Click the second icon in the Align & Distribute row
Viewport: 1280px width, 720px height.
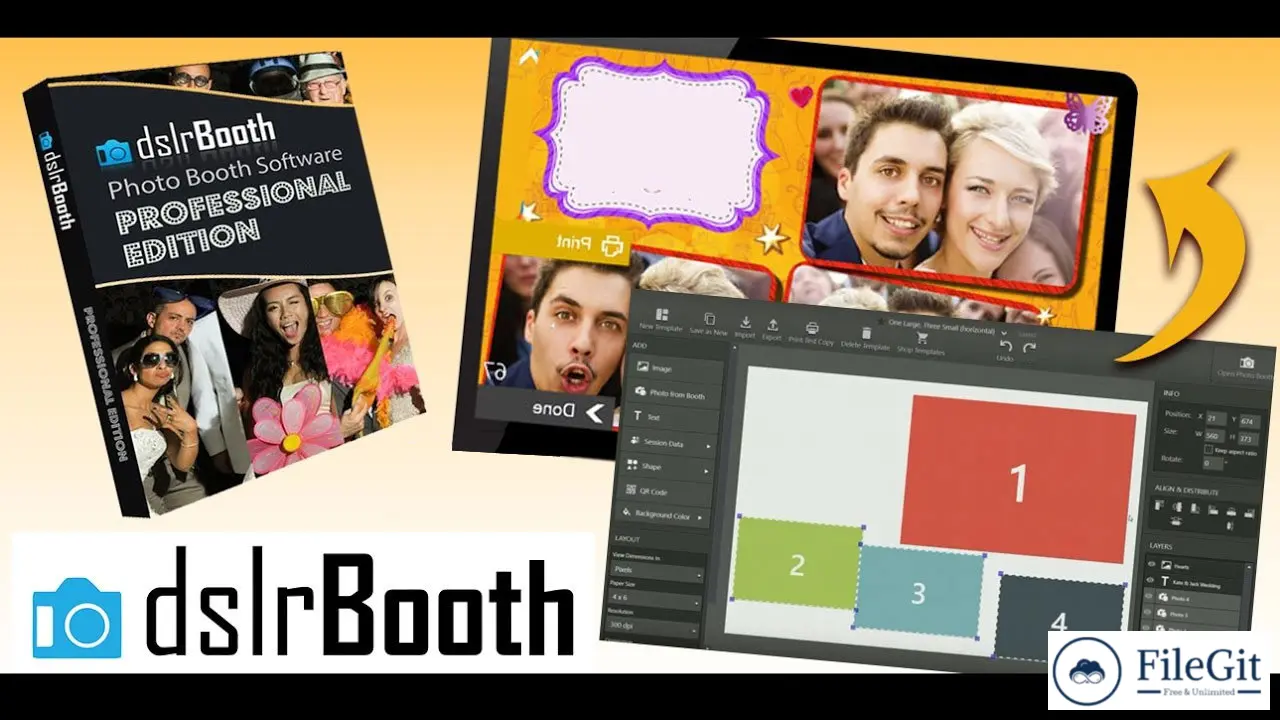(1177, 507)
